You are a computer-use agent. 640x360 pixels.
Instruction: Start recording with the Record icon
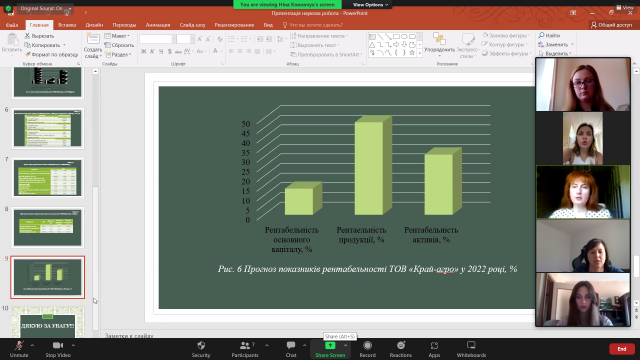point(367,349)
